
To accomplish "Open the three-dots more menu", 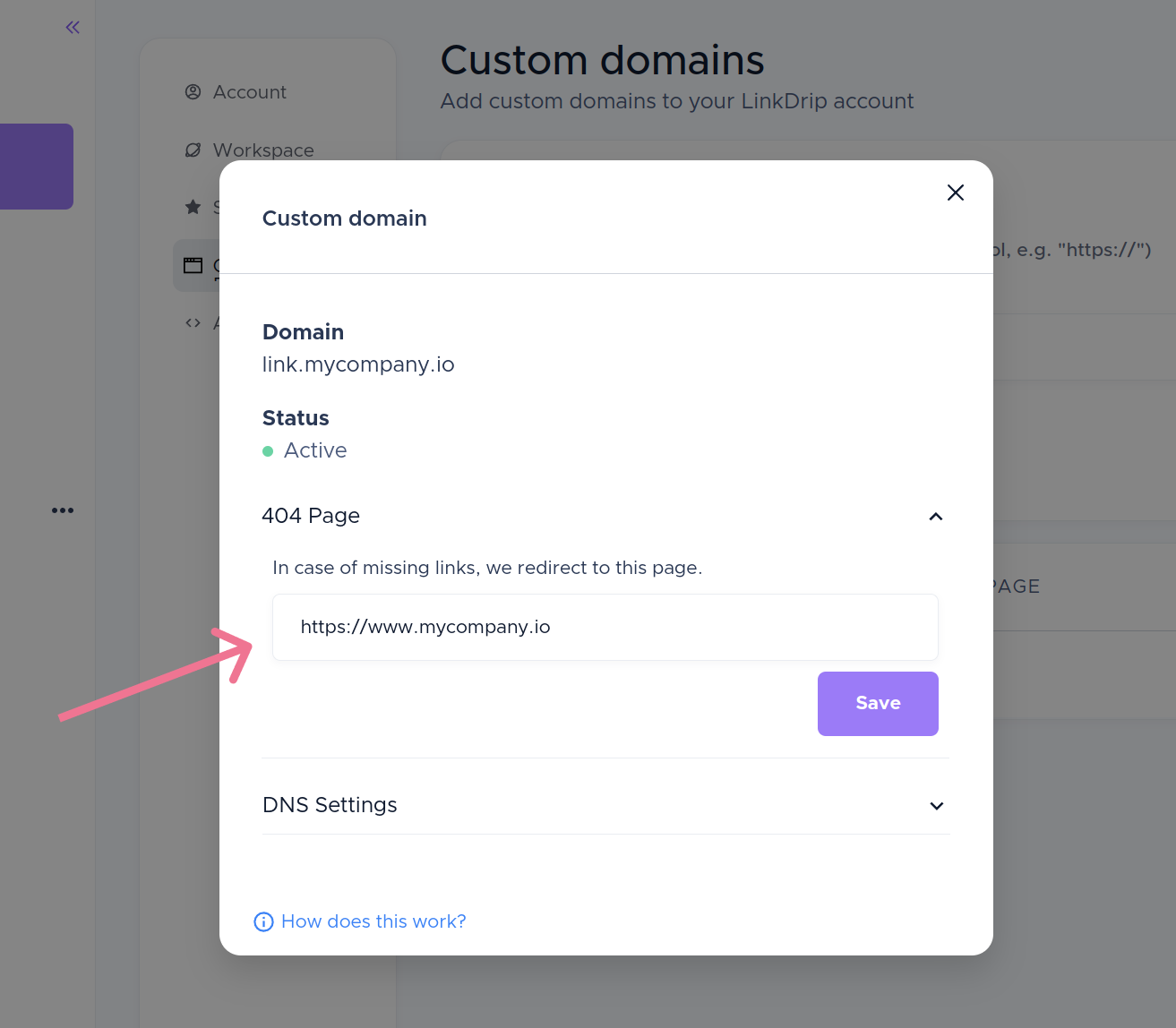I will click(63, 510).
